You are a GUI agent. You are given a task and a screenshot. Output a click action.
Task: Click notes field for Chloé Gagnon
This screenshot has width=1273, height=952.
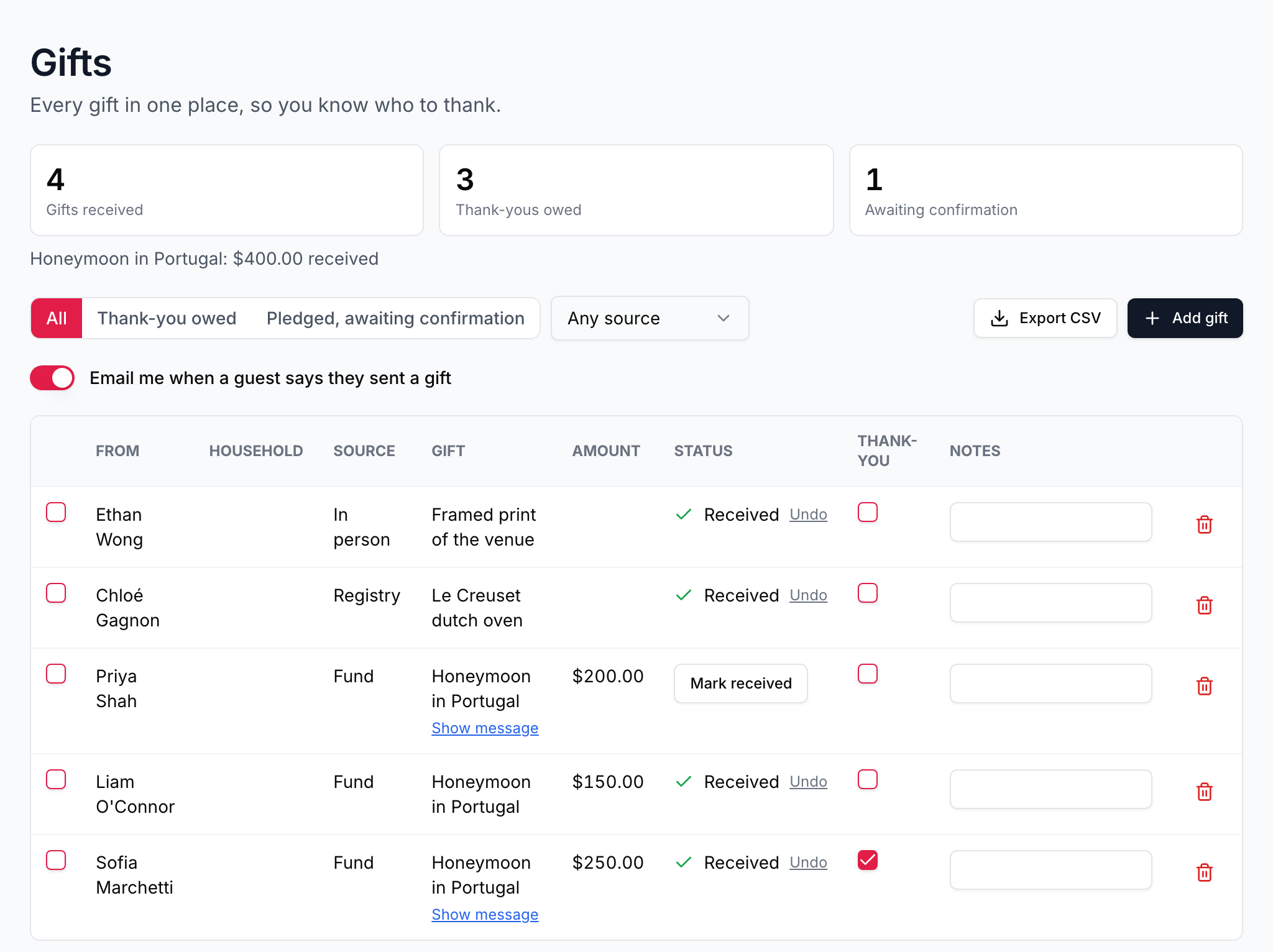(1050, 603)
